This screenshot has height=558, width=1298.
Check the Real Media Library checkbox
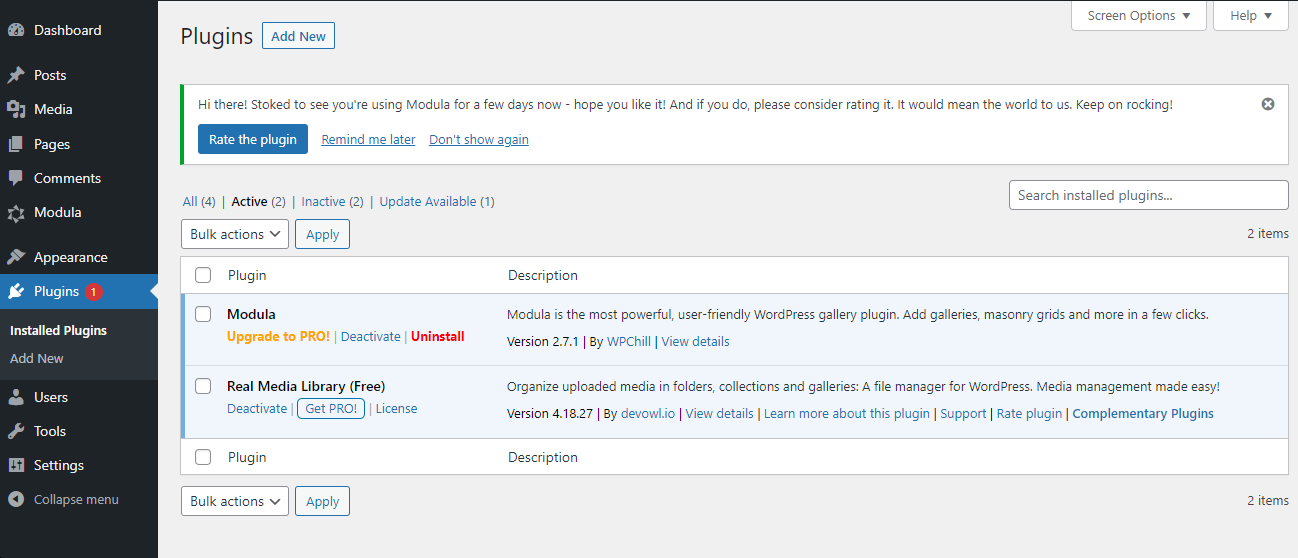click(203, 386)
